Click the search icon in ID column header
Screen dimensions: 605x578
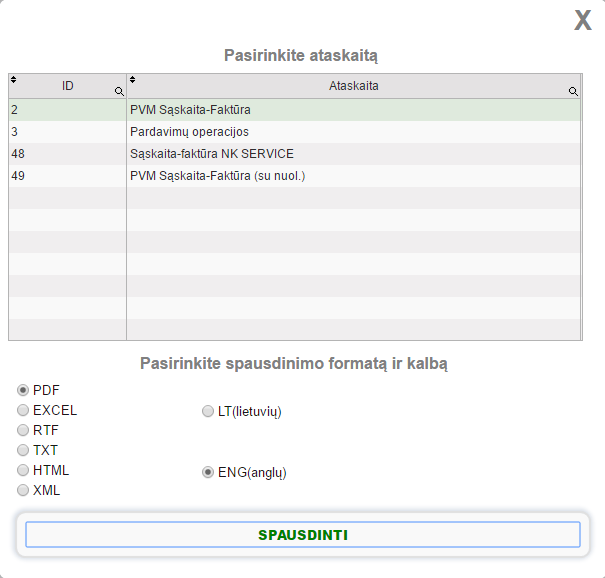(x=119, y=91)
